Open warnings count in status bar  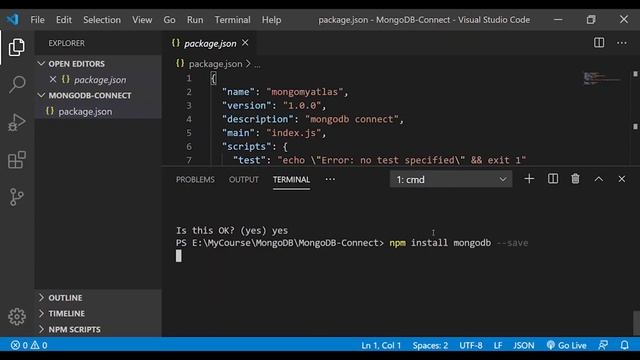point(39,345)
